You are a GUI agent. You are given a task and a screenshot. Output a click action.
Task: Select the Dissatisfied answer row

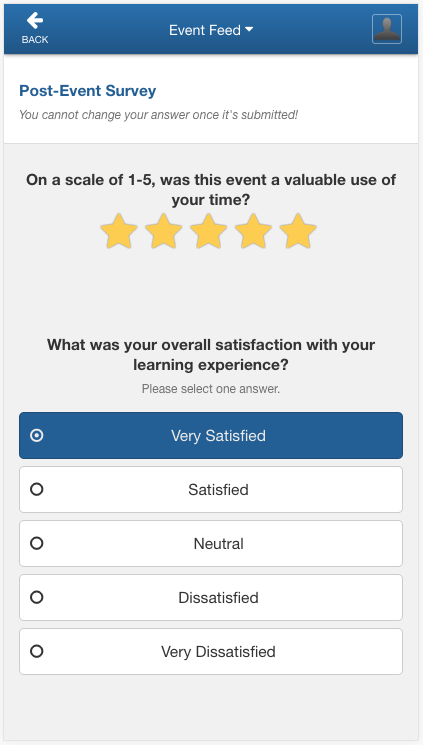(211, 597)
